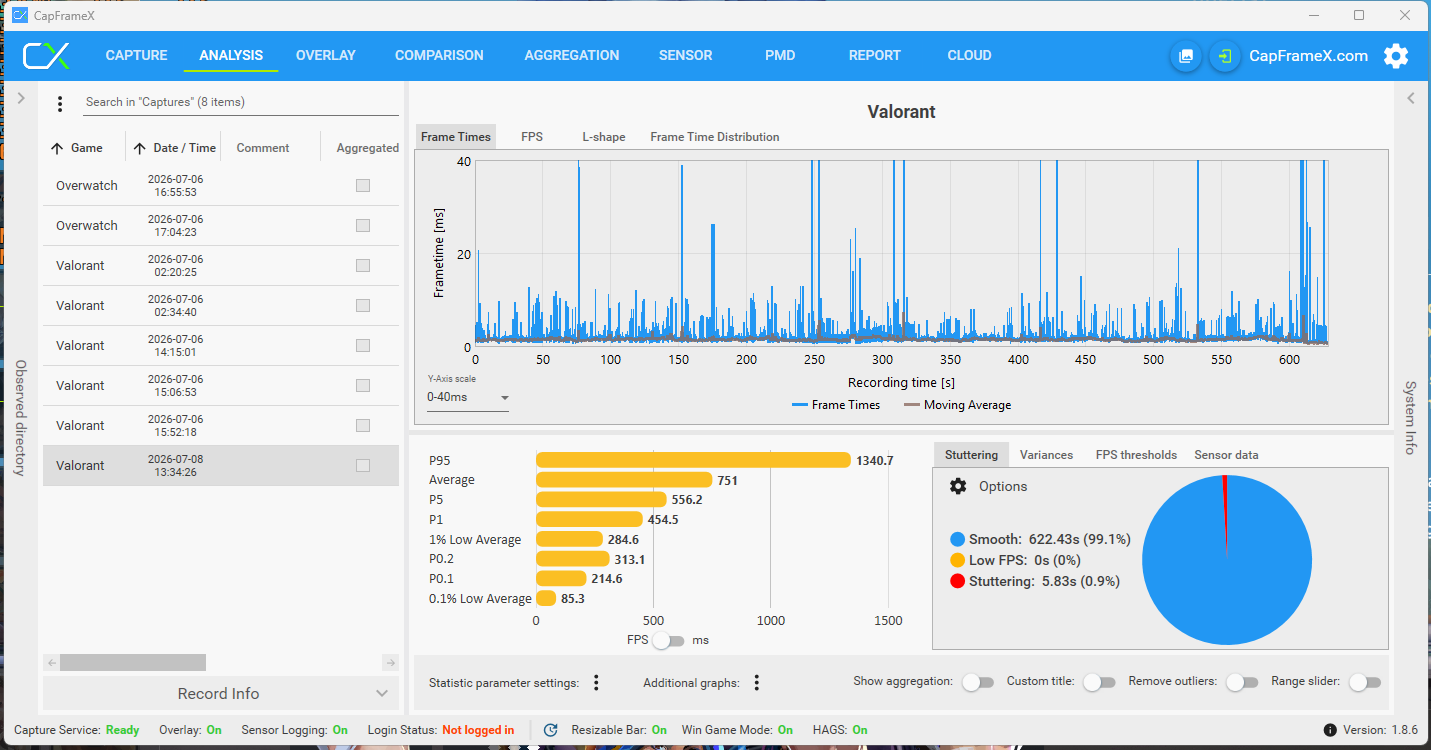The image size is (1431, 750).
Task: Click the CapFrameX CX logo in the header
Action: click(46, 56)
